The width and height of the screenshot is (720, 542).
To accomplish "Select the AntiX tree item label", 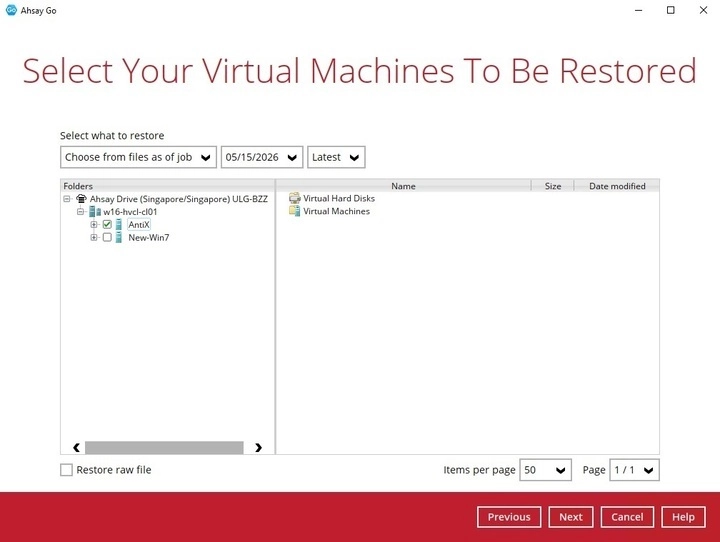I will (x=139, y=225).
